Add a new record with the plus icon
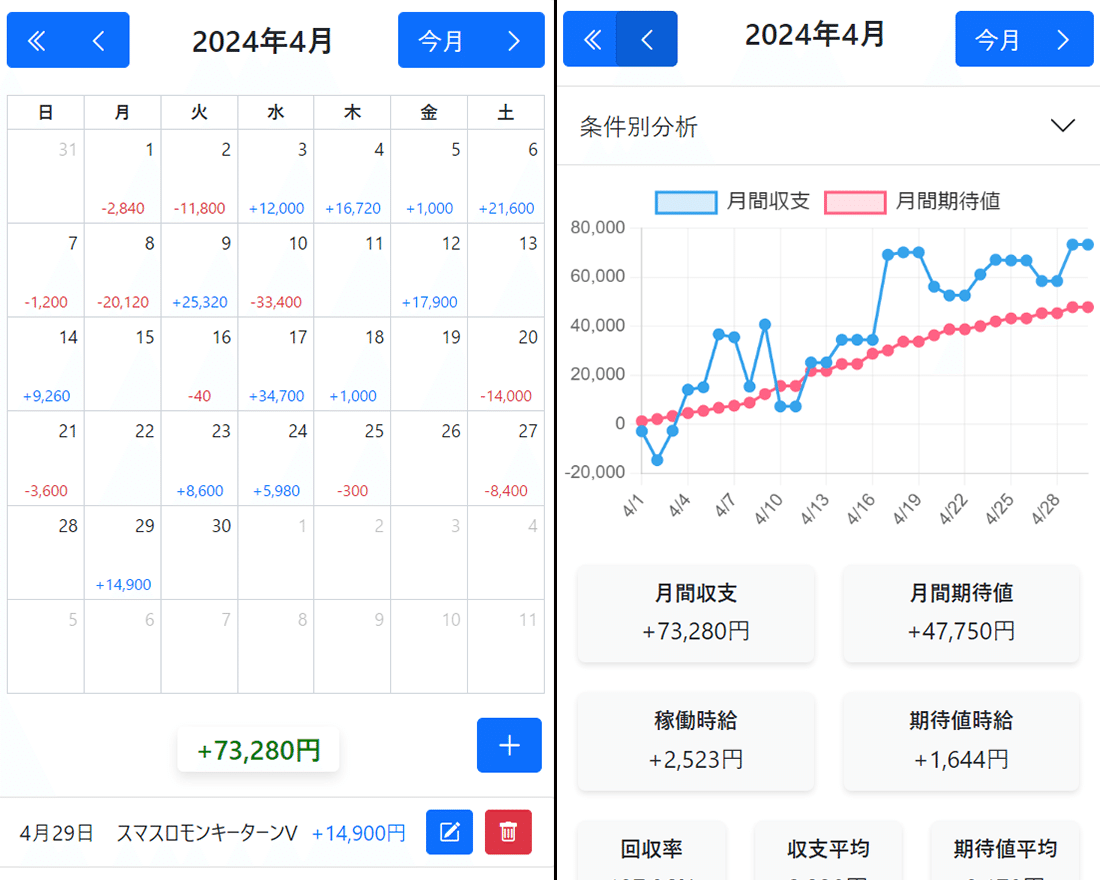Image resolution: width=1100 pixels, height=880 pixels. click(x=509, y=745)
